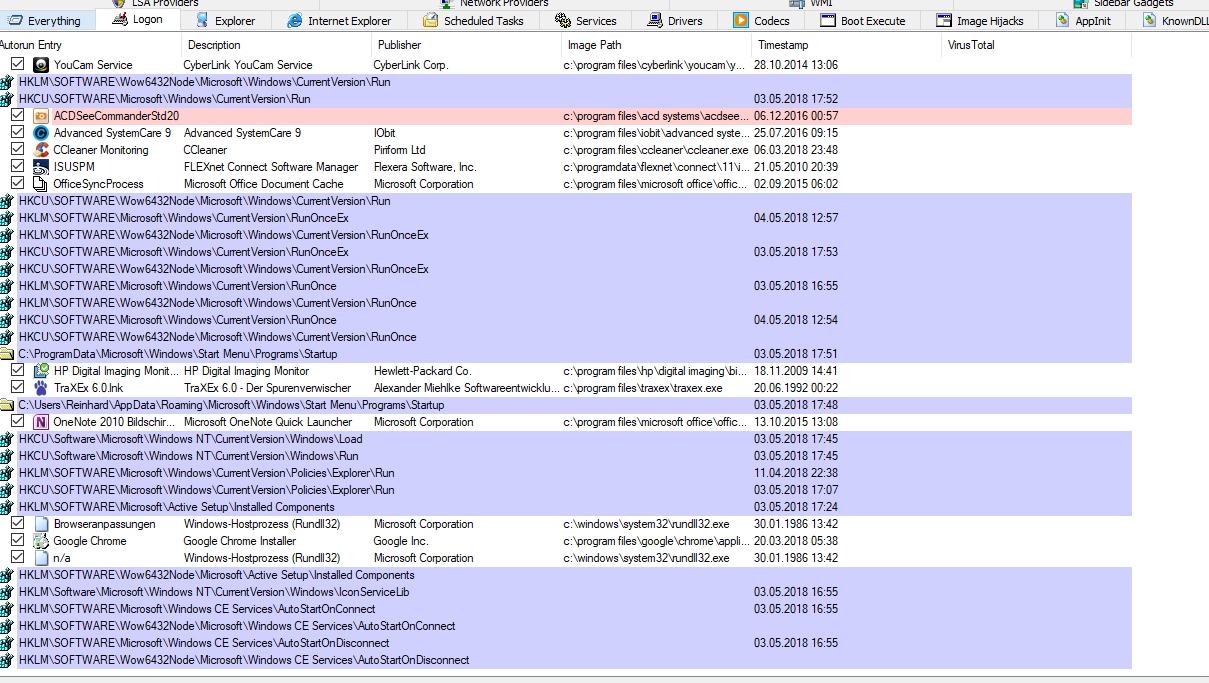The height and width of the screenshot is (683, 1209).
Task: Select 'Google Chrome Installer' description text
Action: click(240, 541)
